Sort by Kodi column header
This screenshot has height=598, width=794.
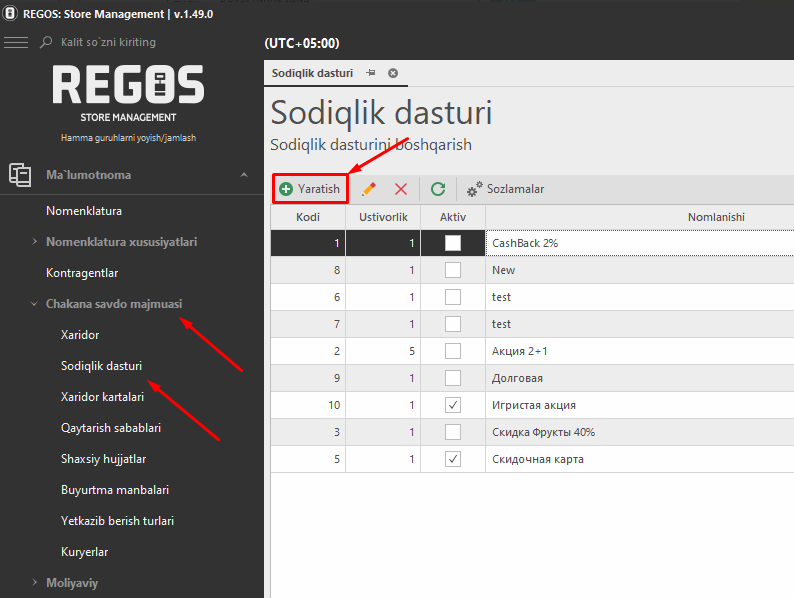[x=308, y=217]
